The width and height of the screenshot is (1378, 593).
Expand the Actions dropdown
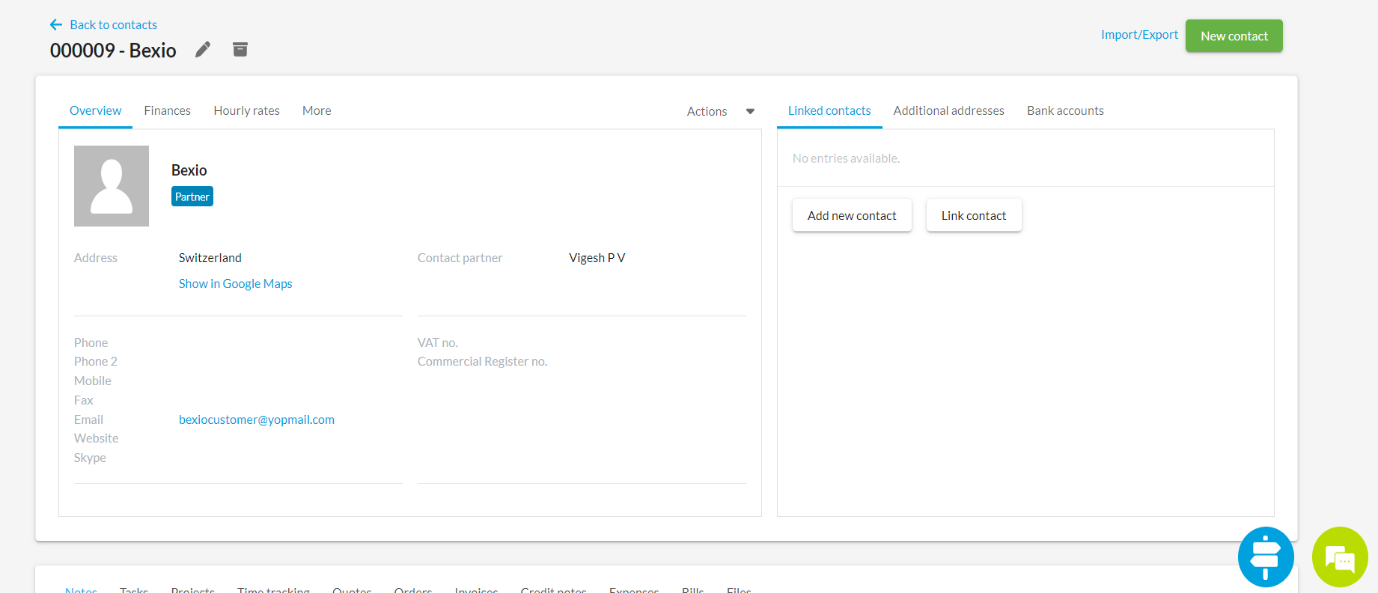point(721,112)
